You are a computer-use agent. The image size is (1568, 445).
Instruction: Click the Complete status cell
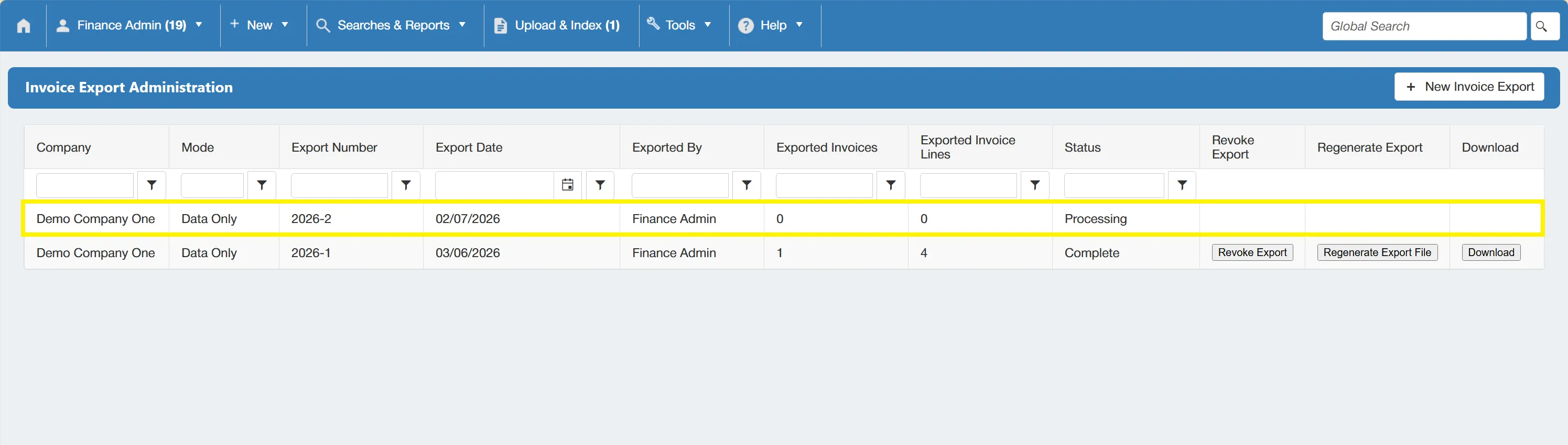point(1126,253)
